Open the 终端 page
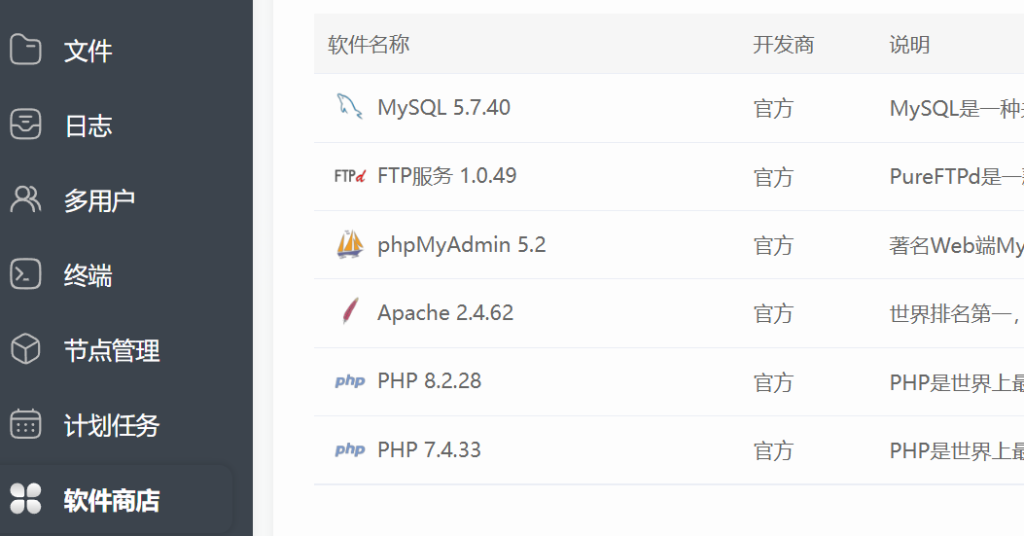The width and height of the screenshot is (1024, 536). (x=88, y=276)
